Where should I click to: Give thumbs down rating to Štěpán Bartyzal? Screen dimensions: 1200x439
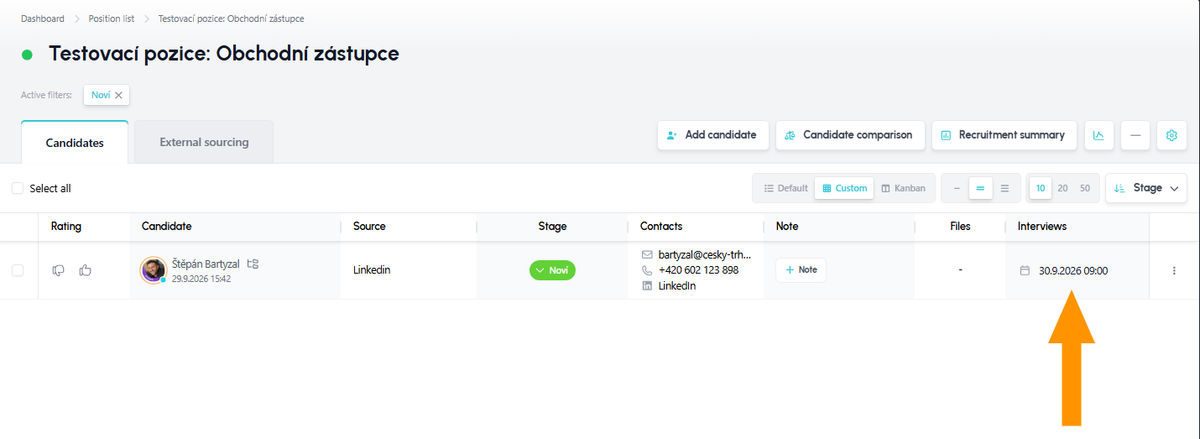(x=59, y=270)
